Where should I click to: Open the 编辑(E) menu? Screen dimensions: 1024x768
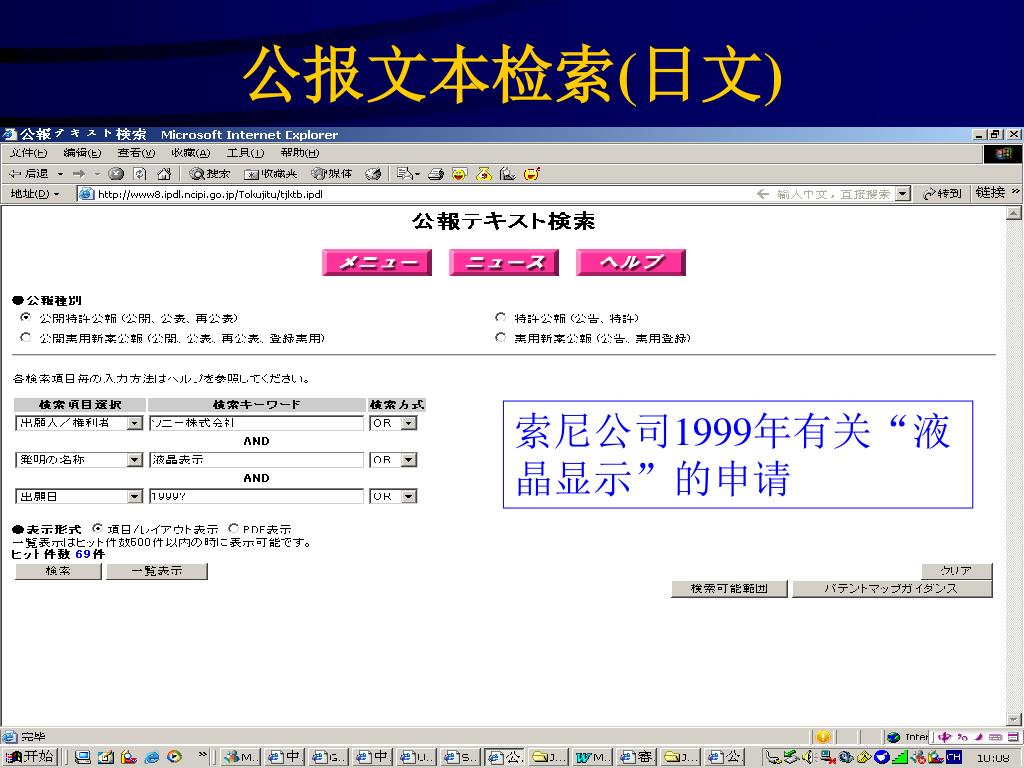click(x=82, y=153)
